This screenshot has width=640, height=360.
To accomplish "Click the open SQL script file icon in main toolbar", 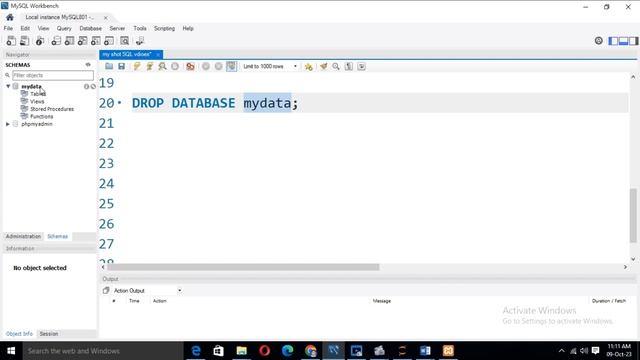I will pos(24,41).
